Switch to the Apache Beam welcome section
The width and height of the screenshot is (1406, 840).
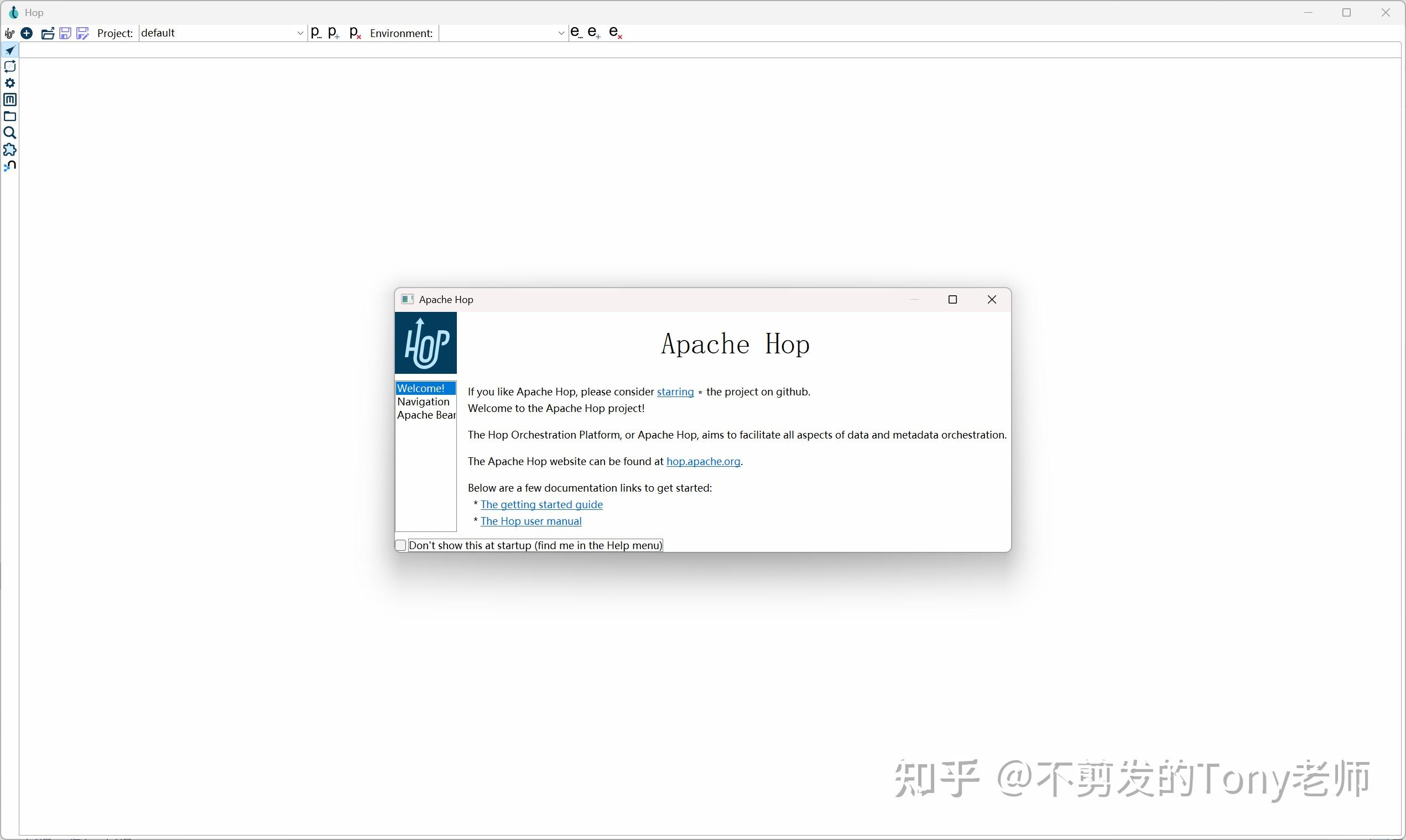(426, 415)
